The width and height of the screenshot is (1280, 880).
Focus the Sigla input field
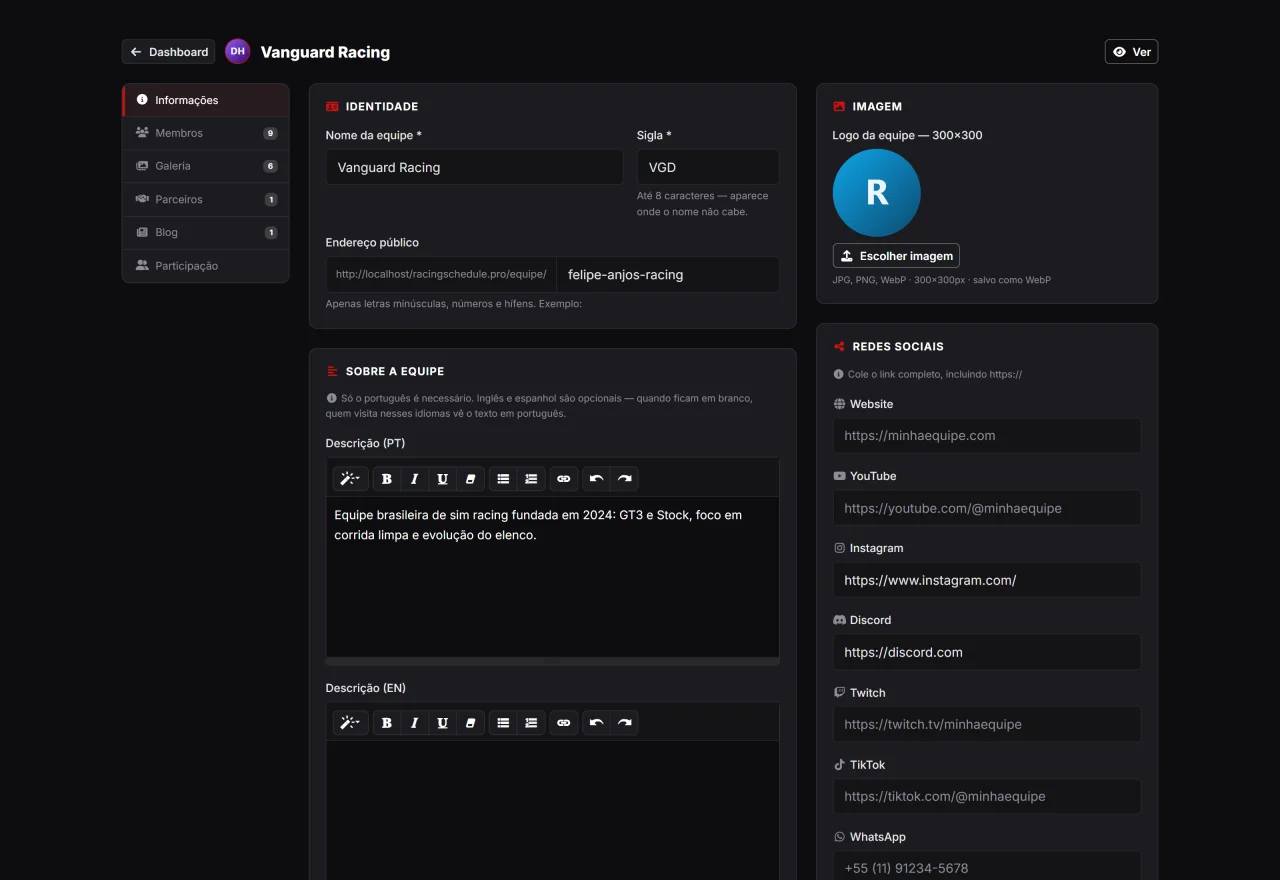[x=708, y=167]
